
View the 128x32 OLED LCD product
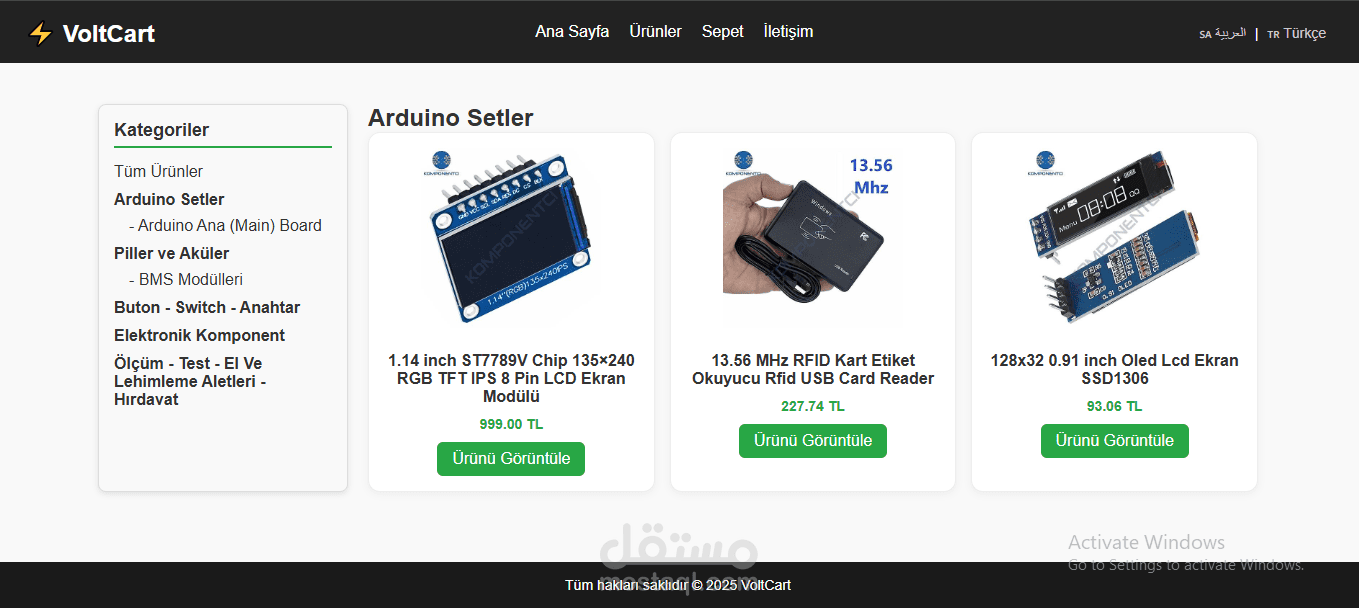point(1114,441)
